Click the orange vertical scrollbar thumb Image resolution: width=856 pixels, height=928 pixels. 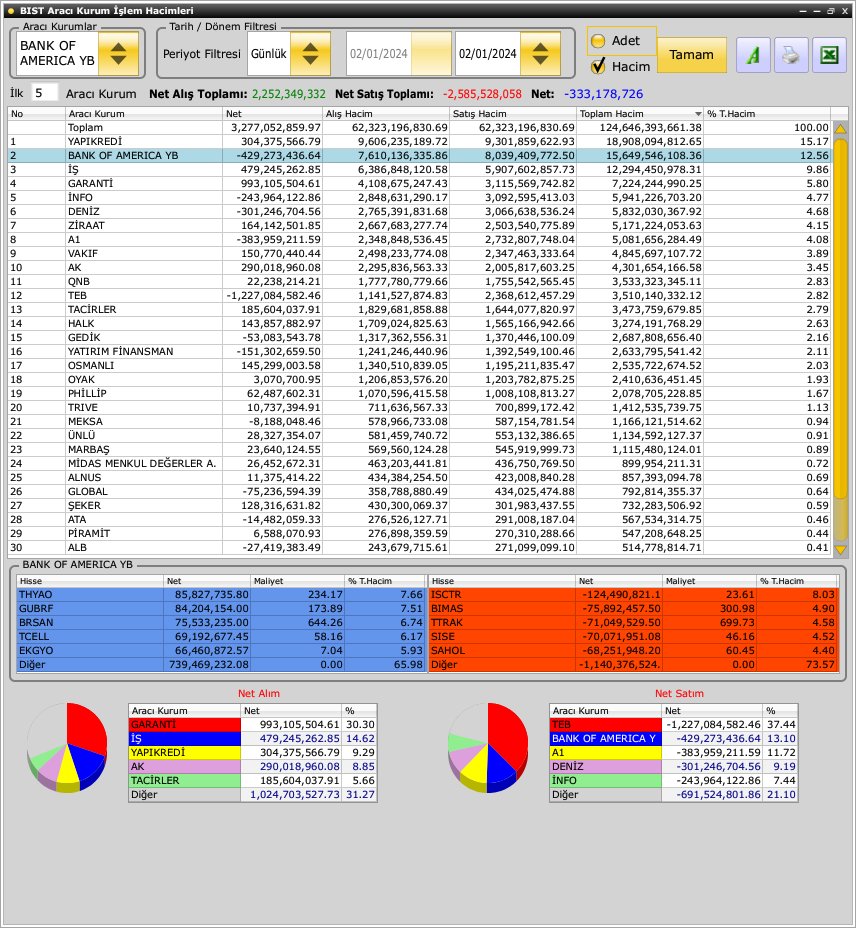(x=840, y=318)
